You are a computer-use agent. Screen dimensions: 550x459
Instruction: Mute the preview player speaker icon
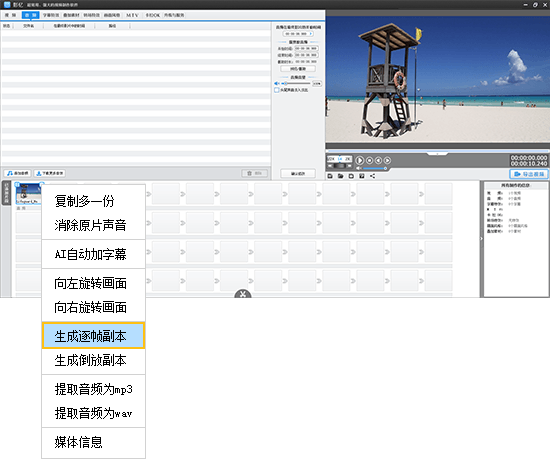click(358, 168)
